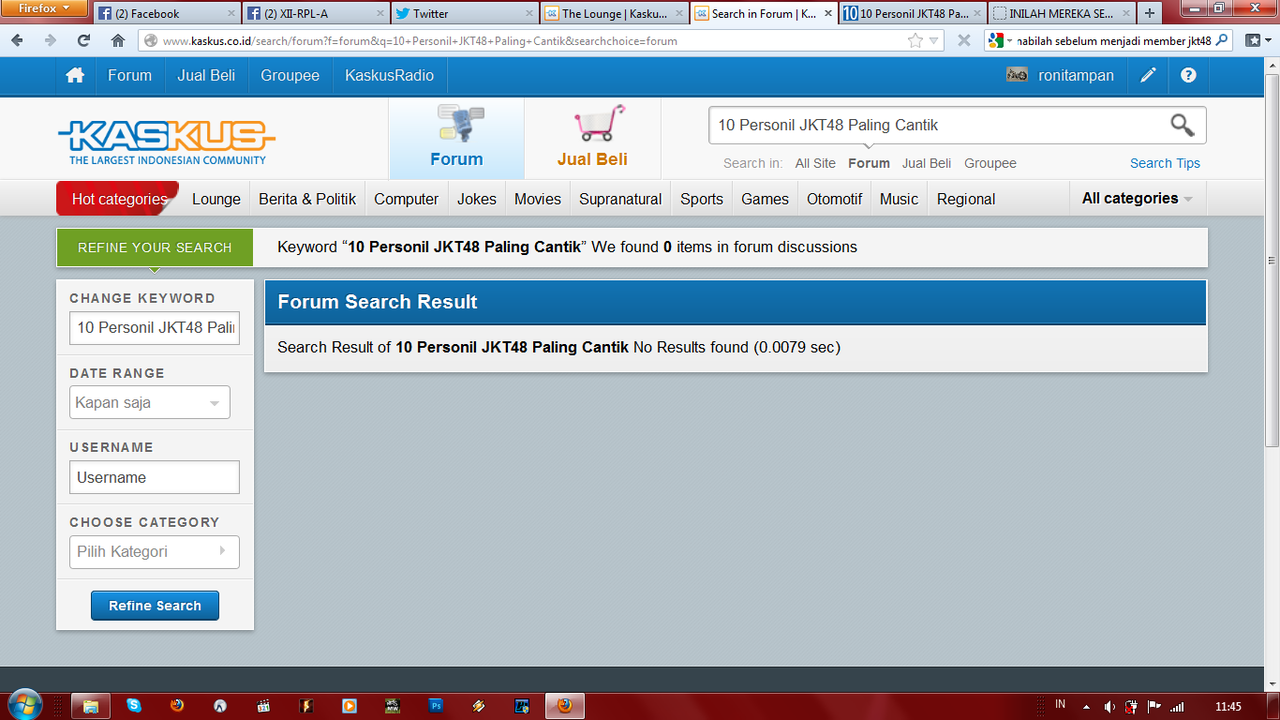
Task: Switch to the XII-RPL-A tab
Action: coord(313,13)
